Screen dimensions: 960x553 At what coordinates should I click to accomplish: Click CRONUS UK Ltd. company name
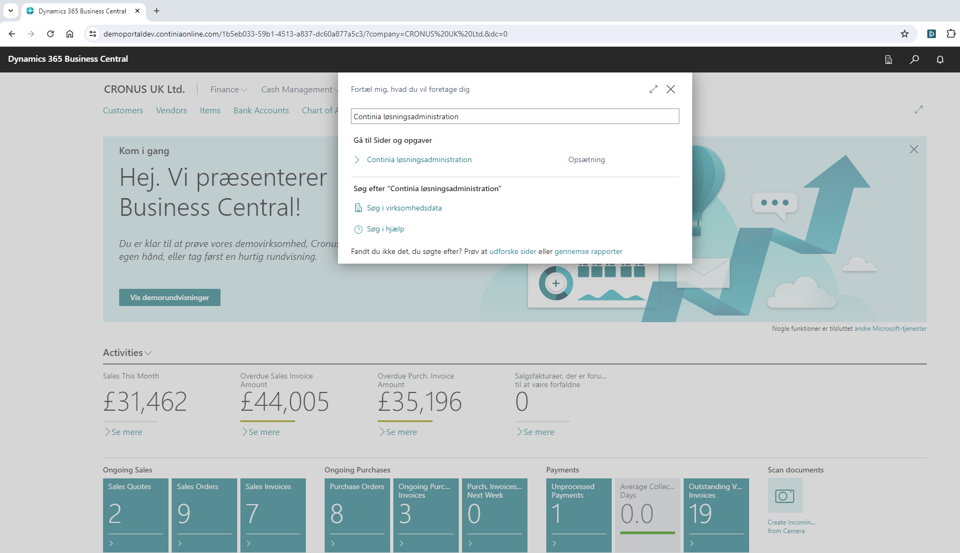144,89
